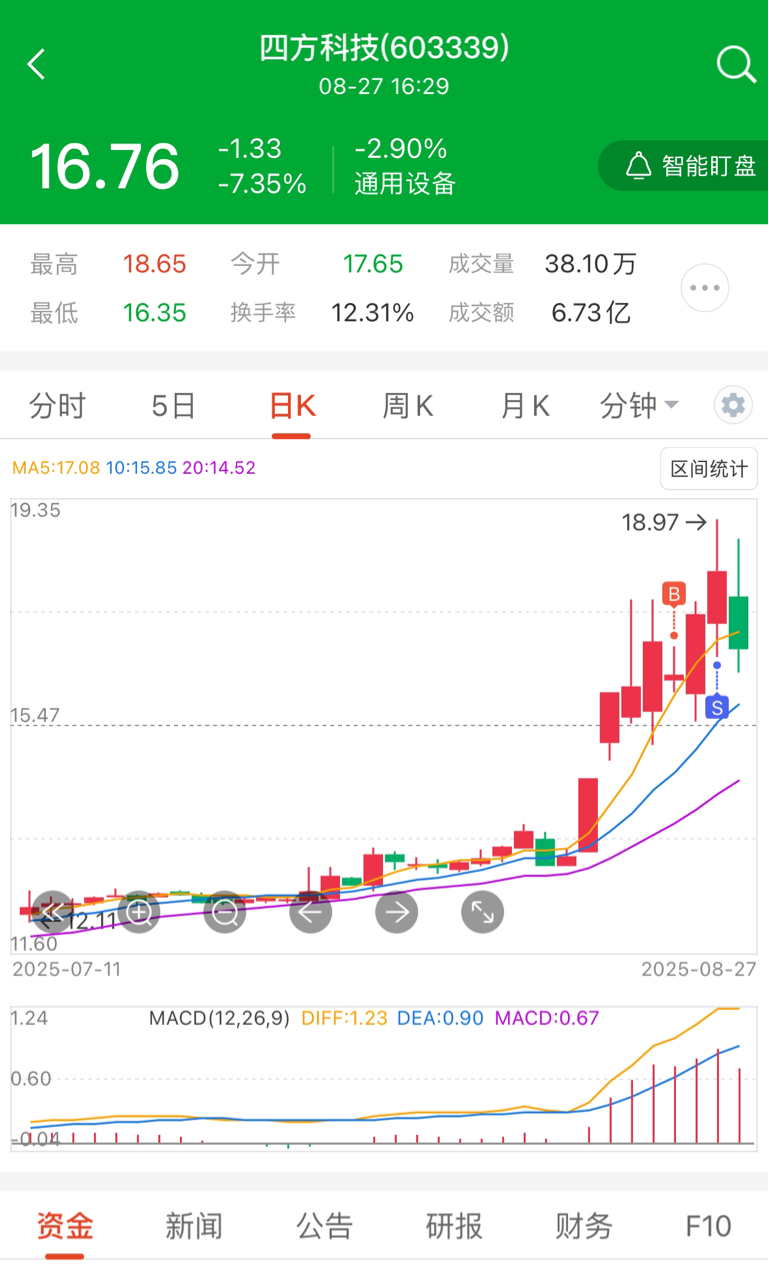The width and height of the screenshot is (769, 1272).
Task: Tap the MA5:17.08 indicator label
Action: [56, 468]
